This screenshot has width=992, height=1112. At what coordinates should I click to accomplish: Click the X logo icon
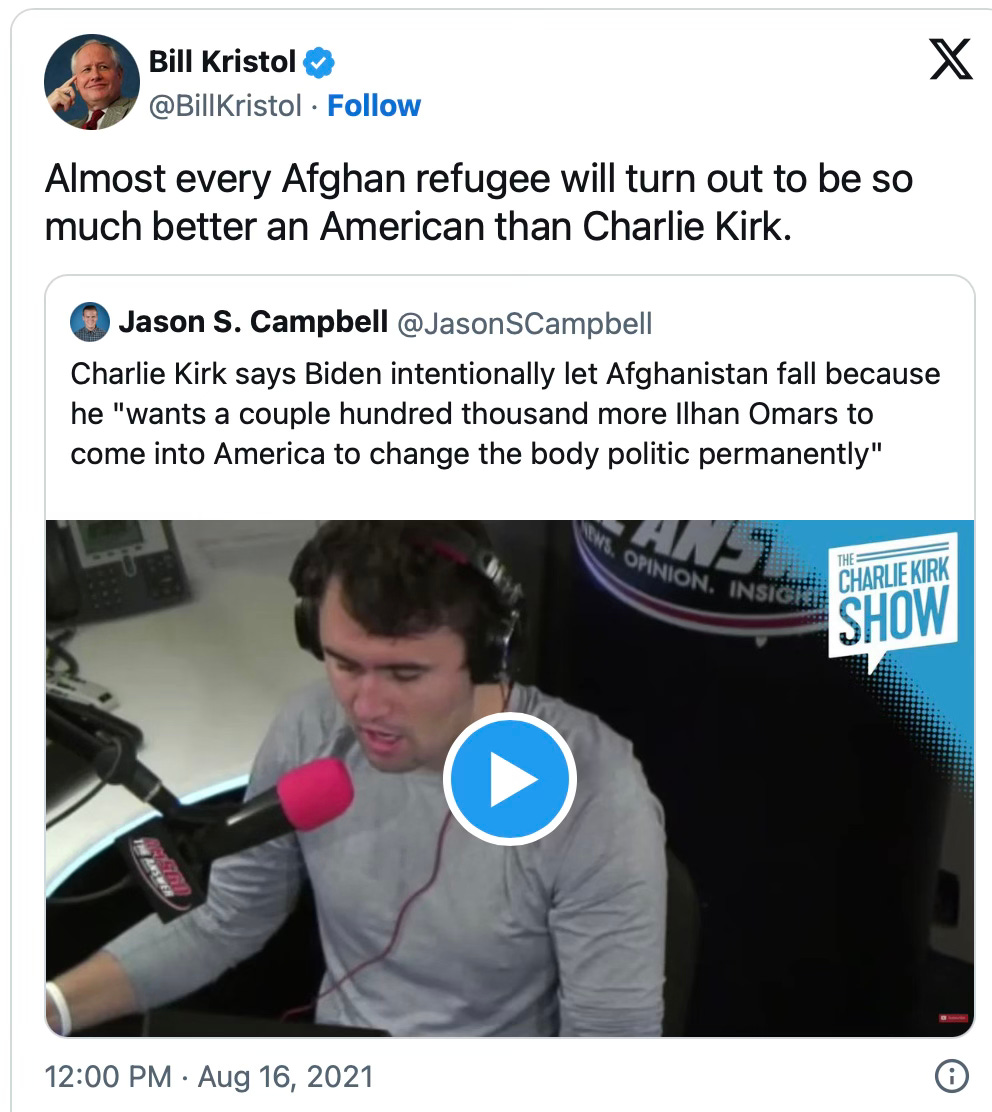tap(950, 60)
